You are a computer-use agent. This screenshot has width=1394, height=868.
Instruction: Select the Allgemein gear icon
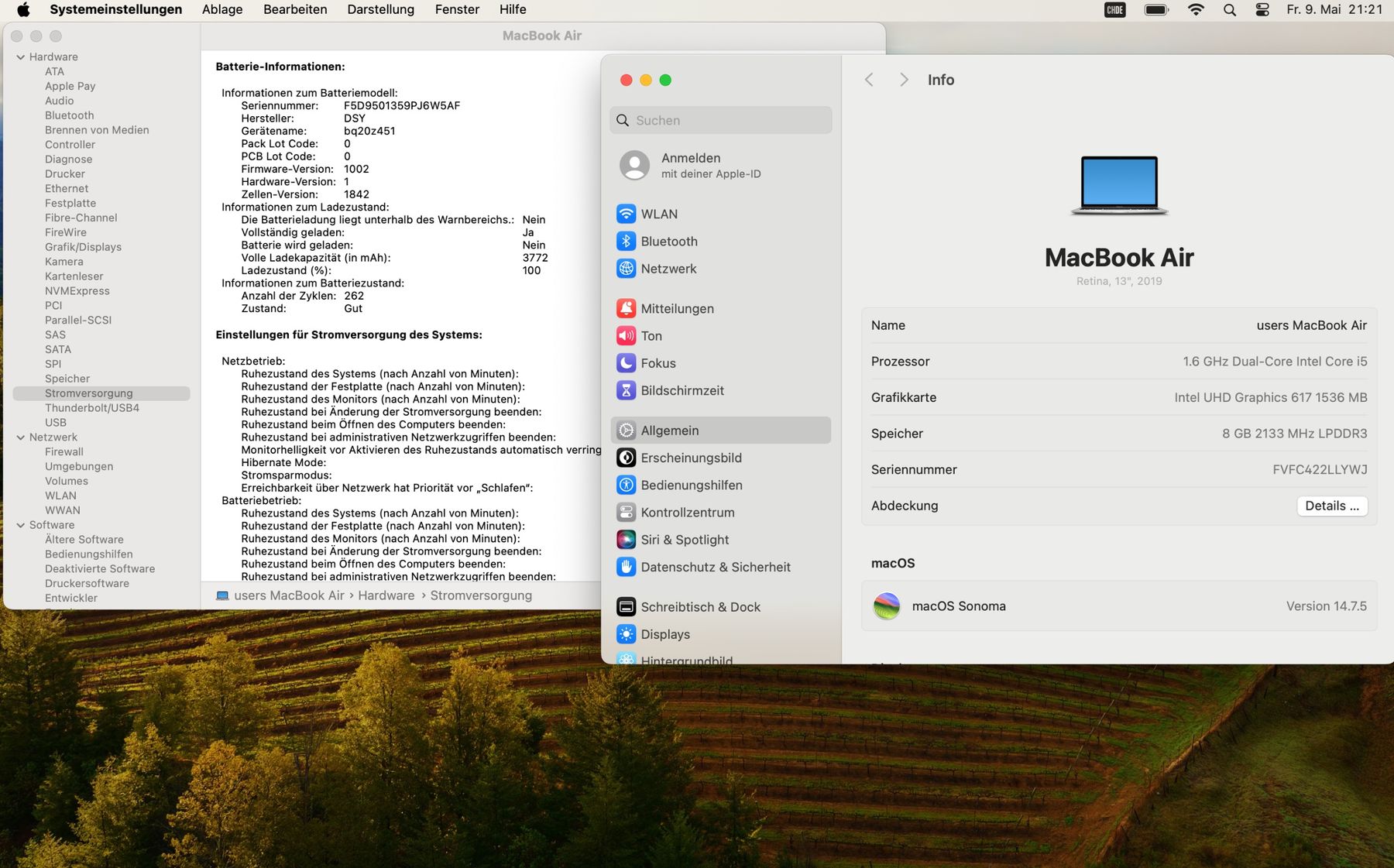(x=626, y=431)
